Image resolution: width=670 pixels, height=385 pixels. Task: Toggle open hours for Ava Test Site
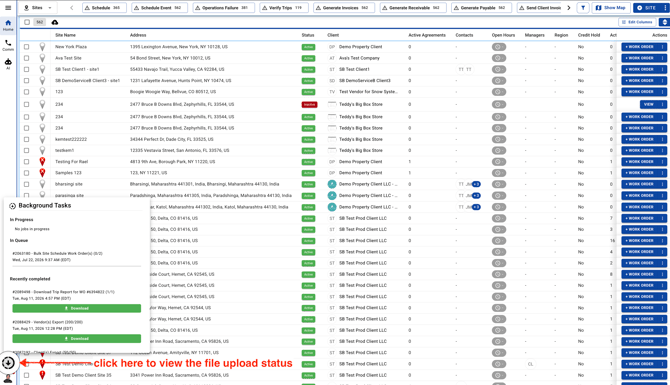(499, 58)
